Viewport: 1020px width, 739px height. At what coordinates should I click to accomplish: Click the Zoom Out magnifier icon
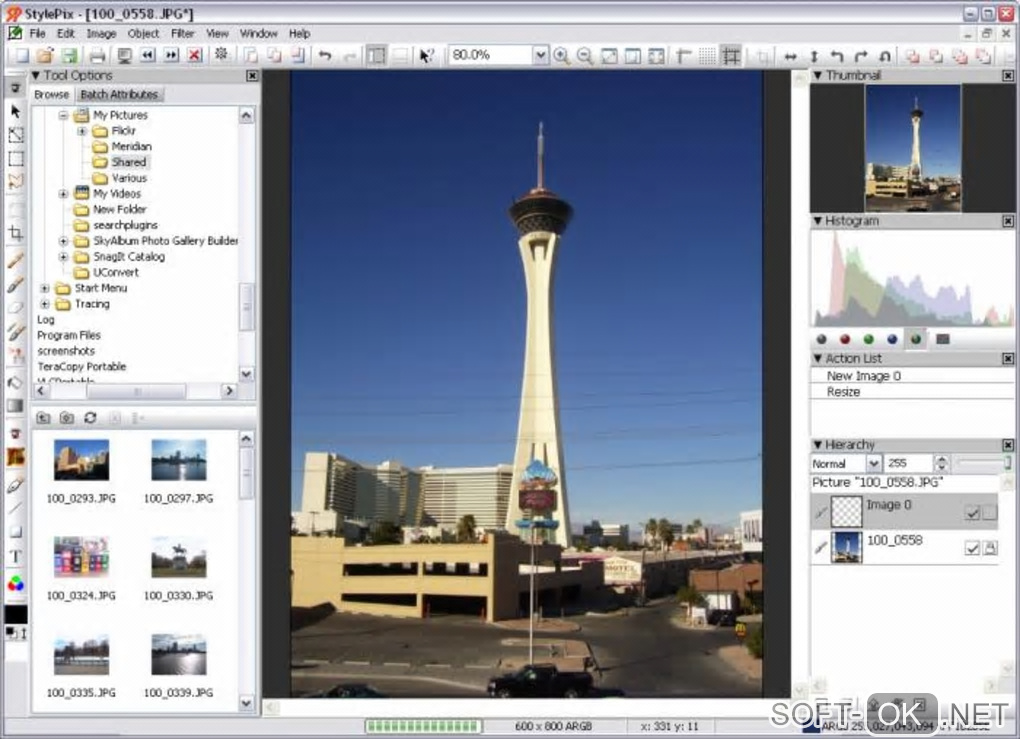tap(585, 56)
